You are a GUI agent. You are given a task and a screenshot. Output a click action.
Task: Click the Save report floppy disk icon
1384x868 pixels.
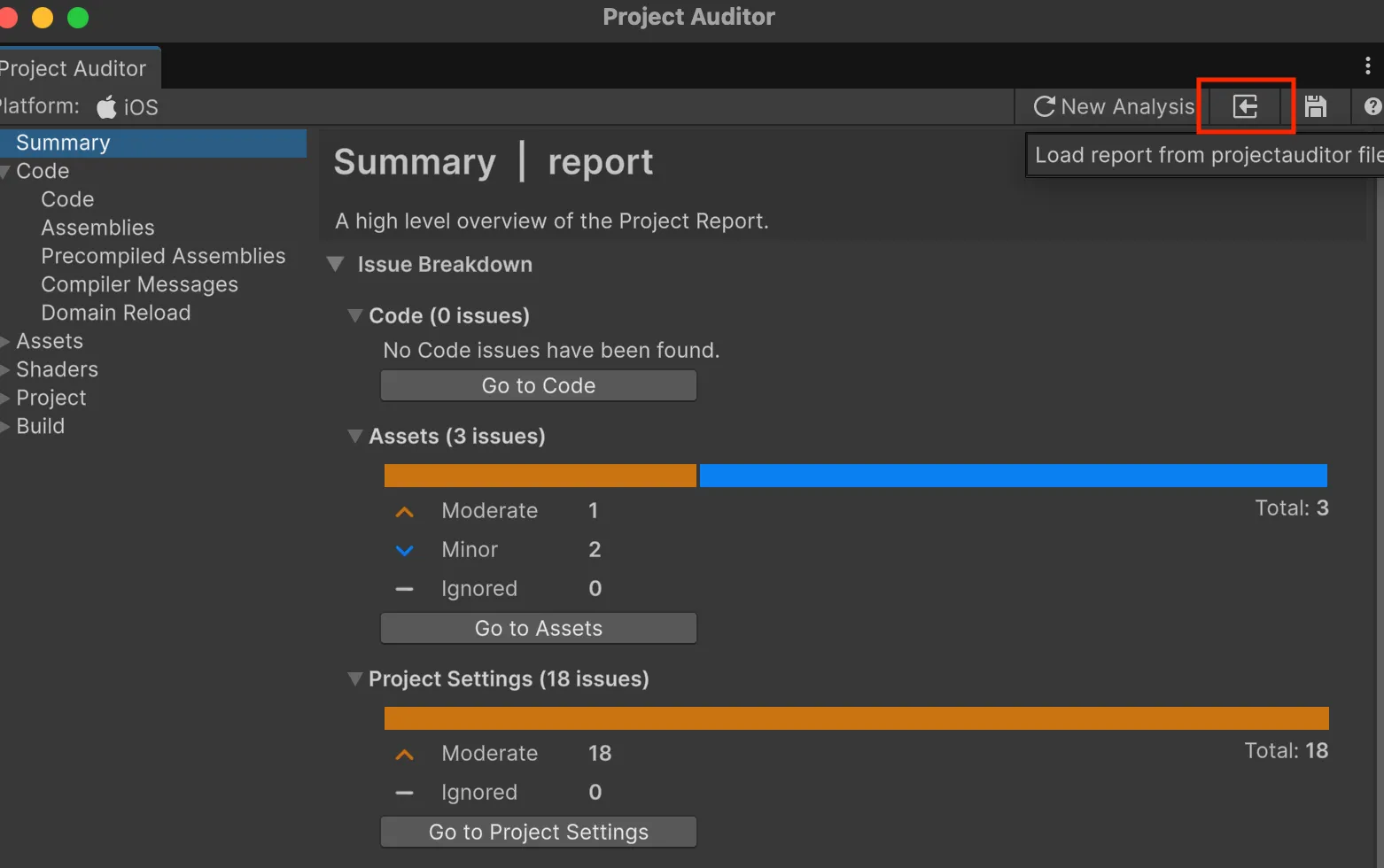pyautogui.click(x=1315, y=106)
